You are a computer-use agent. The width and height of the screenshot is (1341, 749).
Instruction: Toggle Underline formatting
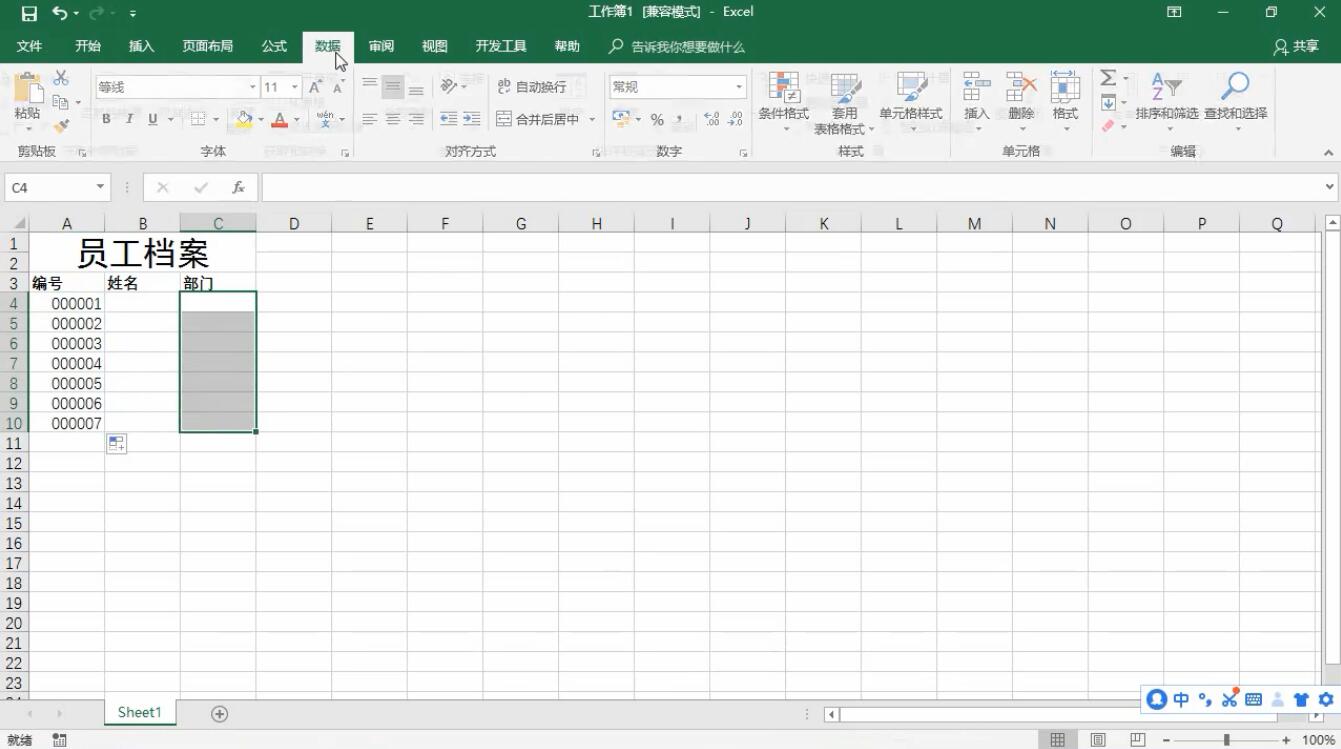(153, 119)
